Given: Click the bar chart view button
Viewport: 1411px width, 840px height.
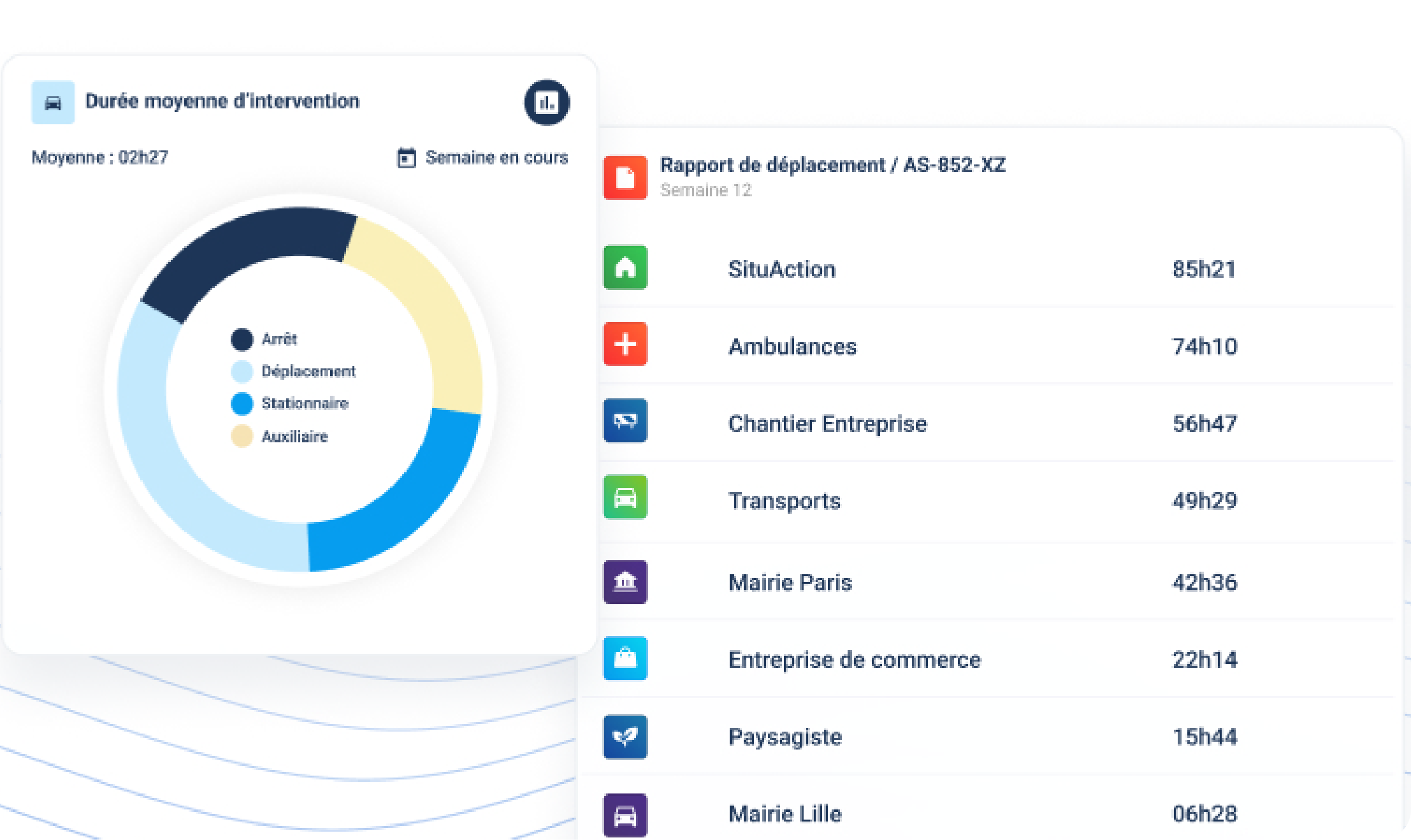Looking at the screenshot, I should coord(546,103).
